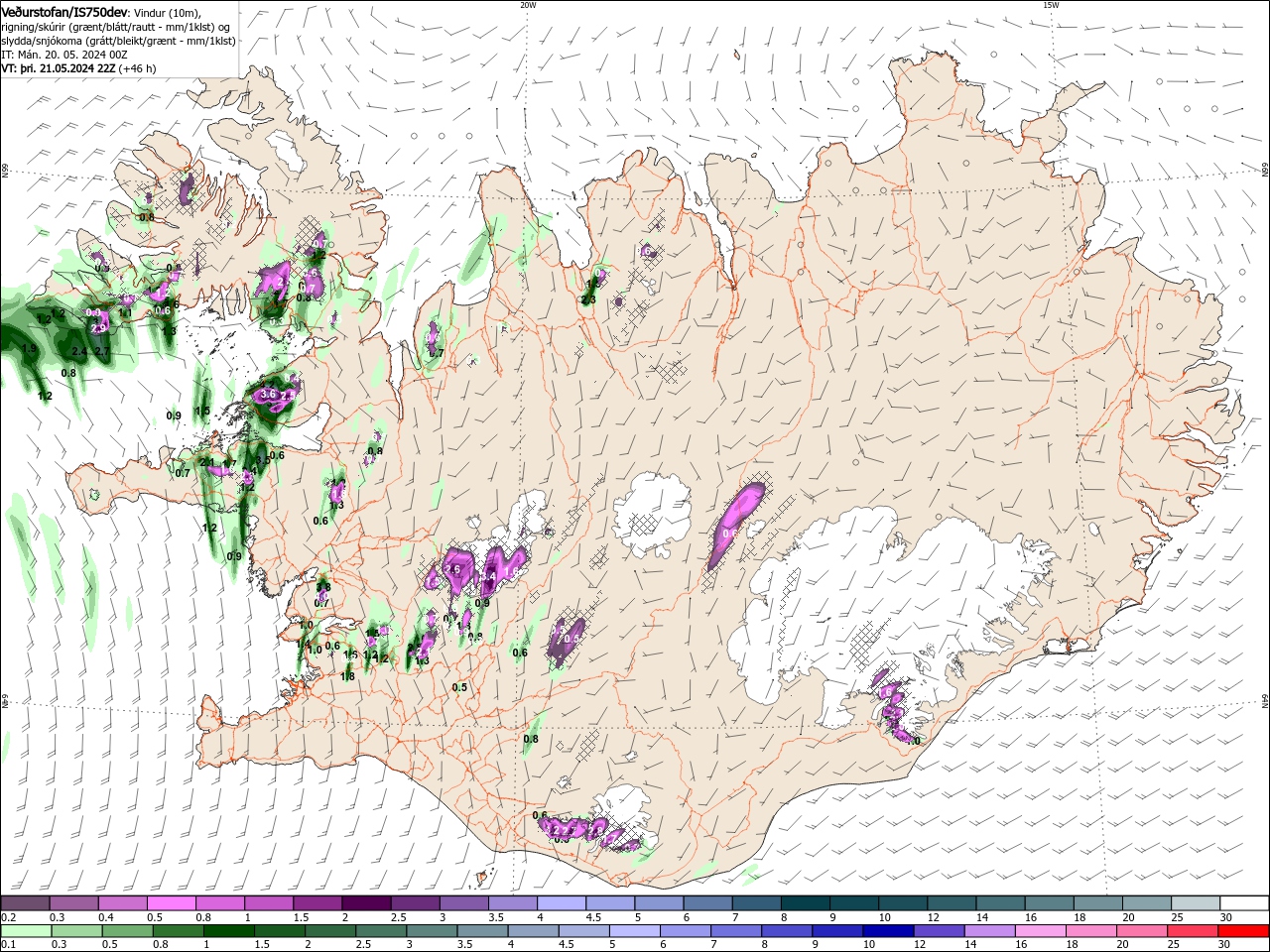Image resolution: width=1270 pixels, height=952 pixels.
Task: Click the dark blue rain swatch at 10
Action: pos(887,931)
